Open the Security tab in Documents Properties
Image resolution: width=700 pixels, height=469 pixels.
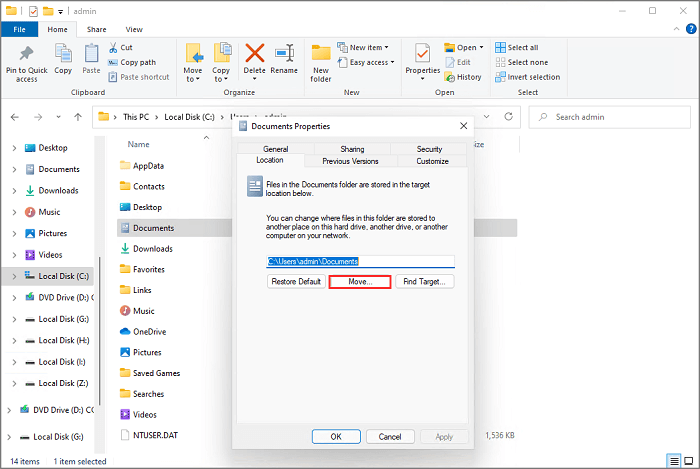[429, 149]
